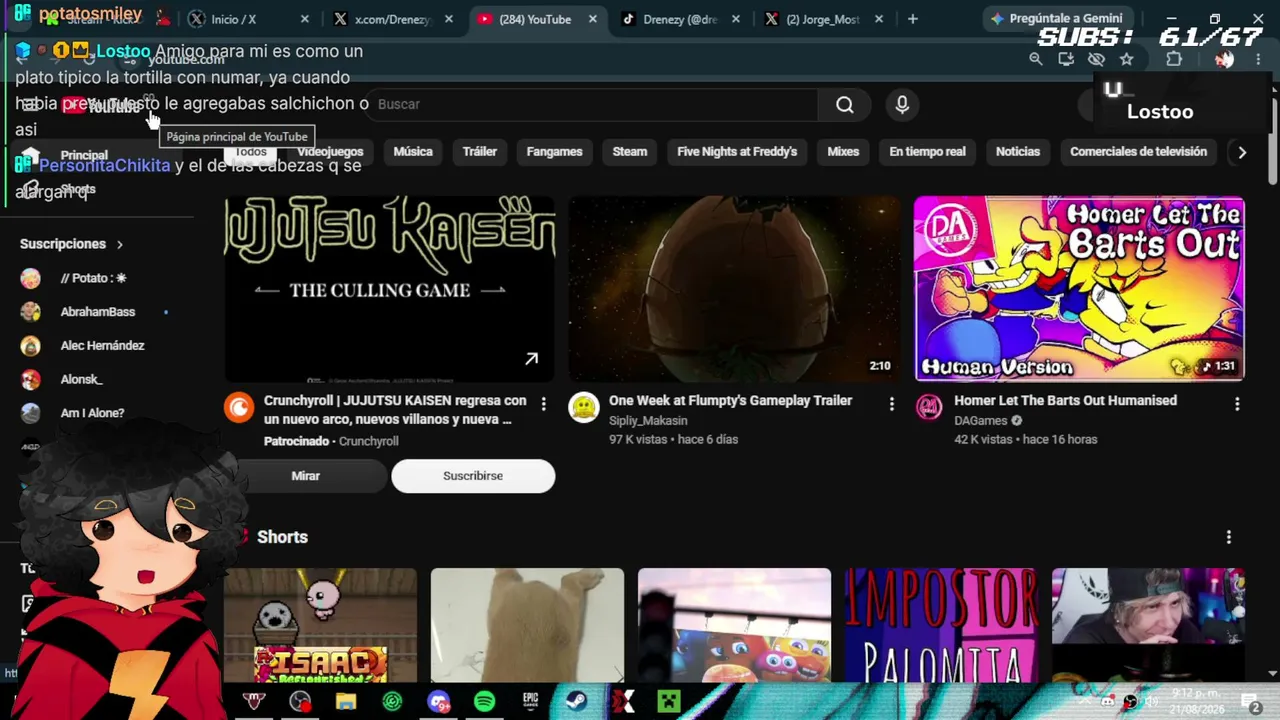Screen dimensions: 1280x720
Task: Open the Shorts section options menu
Action: coord(1229,537)
